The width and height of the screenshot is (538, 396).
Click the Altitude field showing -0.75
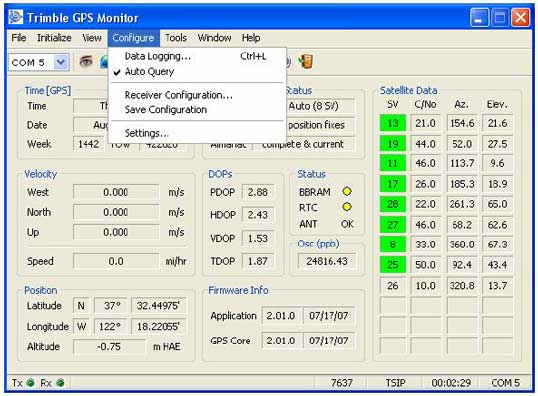point(109,347)
